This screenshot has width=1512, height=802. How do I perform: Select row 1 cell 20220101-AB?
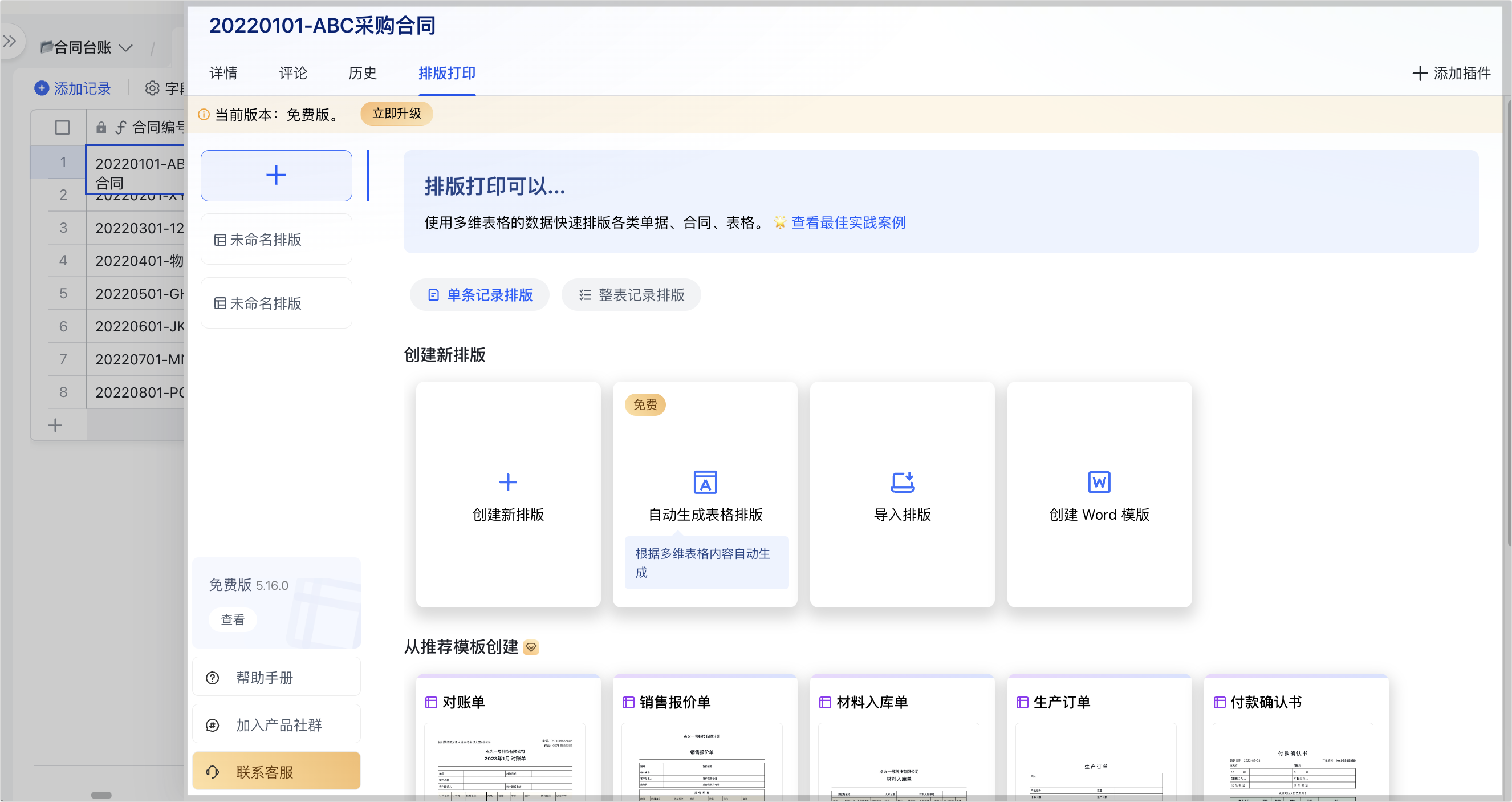(136, 169)
